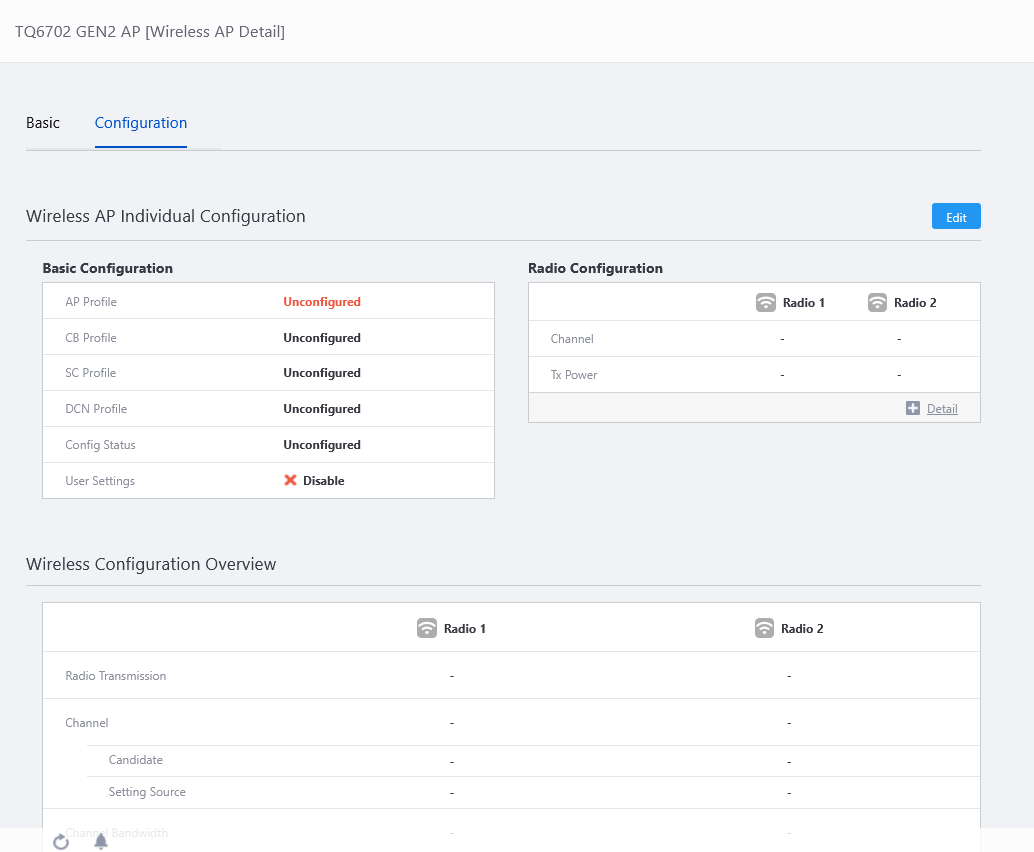This screenshot has height=852, width=1034.
Task: Open notifications with the bell icon
Action: tap(101, 841)
